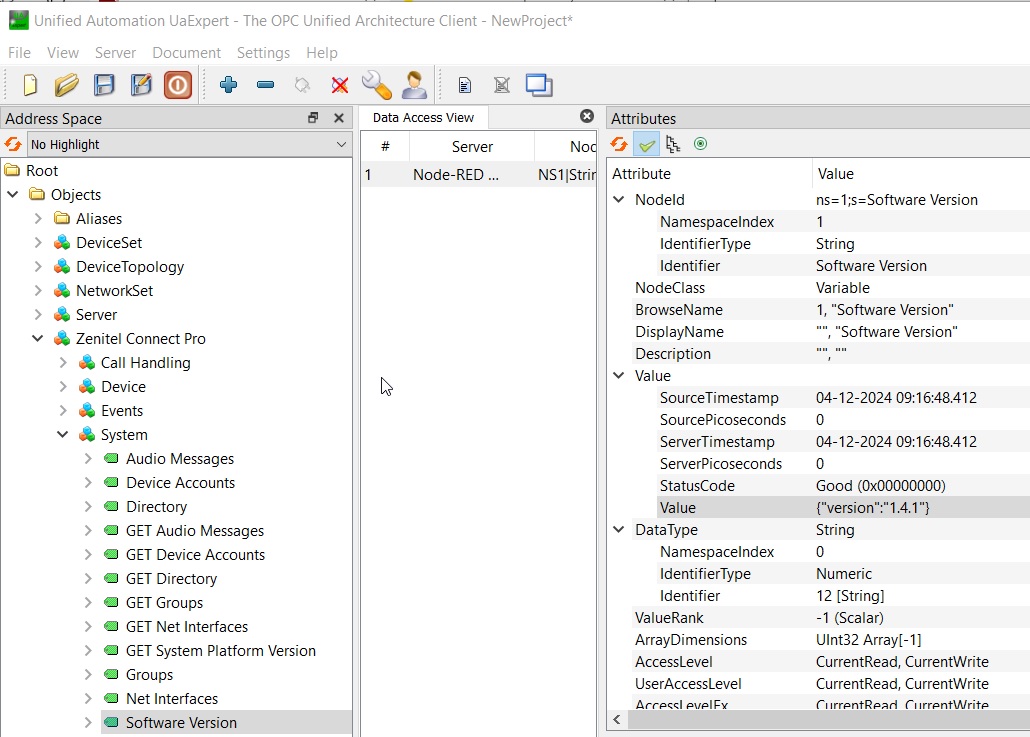Click the user identity person icon
The height and width of the screenshot is (737, 1030).
pyautogui.click(x=414, y=85)
